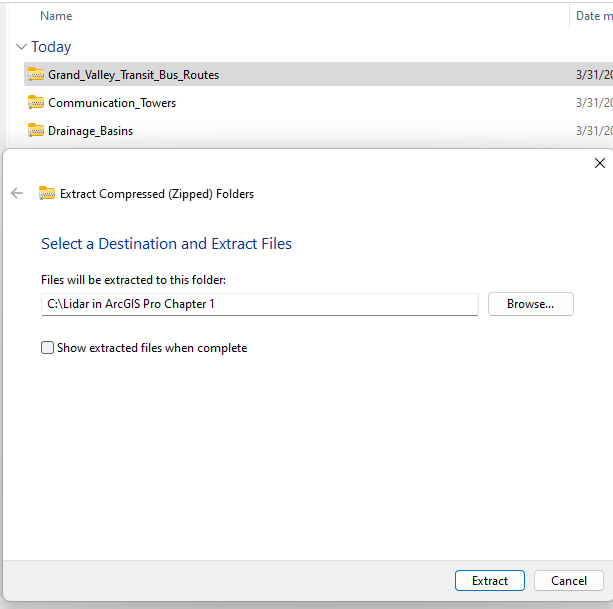
Task: Click the Drainage_Basins zipped folder icon
Action: pyautogui.click(x=36, y=130)
